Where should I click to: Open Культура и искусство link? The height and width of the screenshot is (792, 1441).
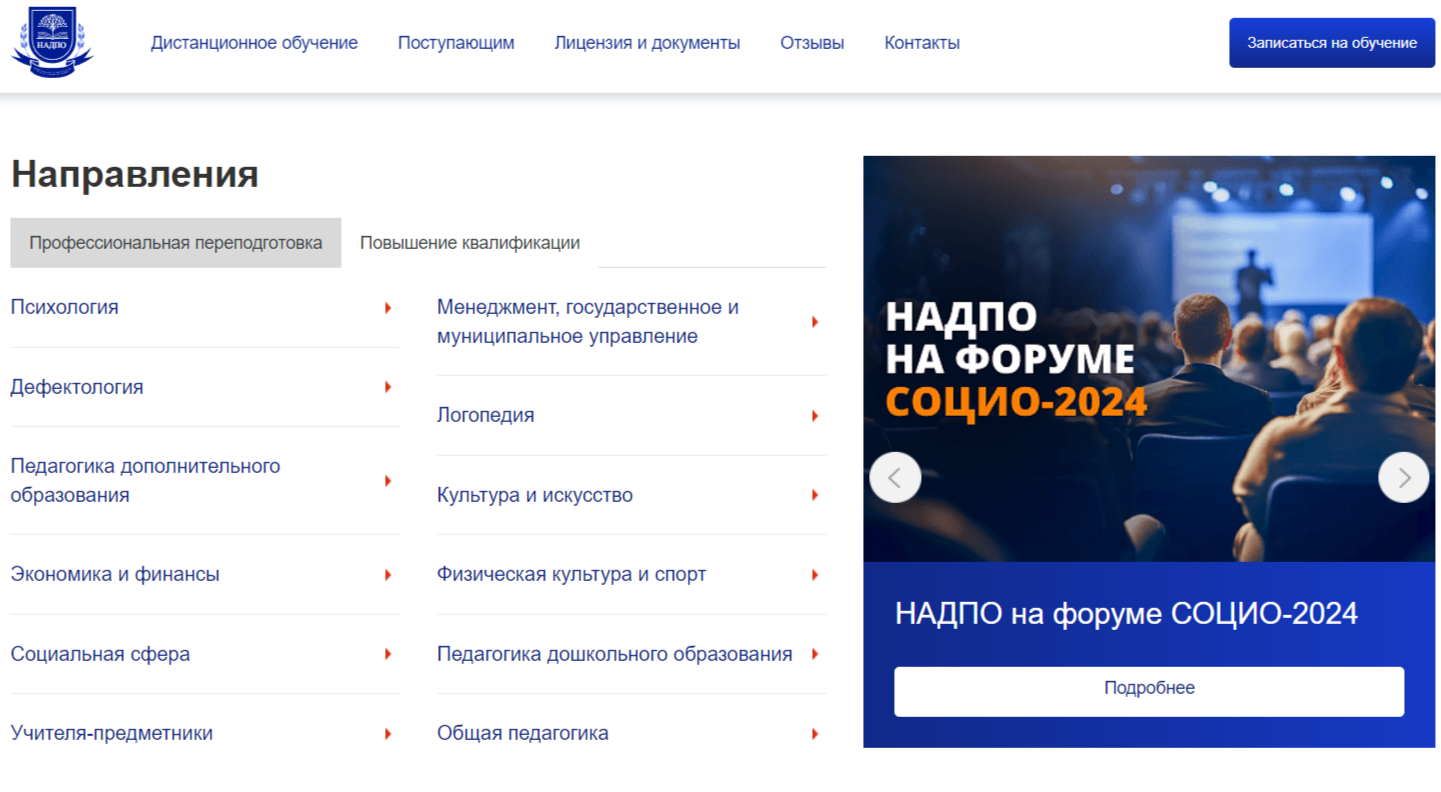tap(535, 495)
